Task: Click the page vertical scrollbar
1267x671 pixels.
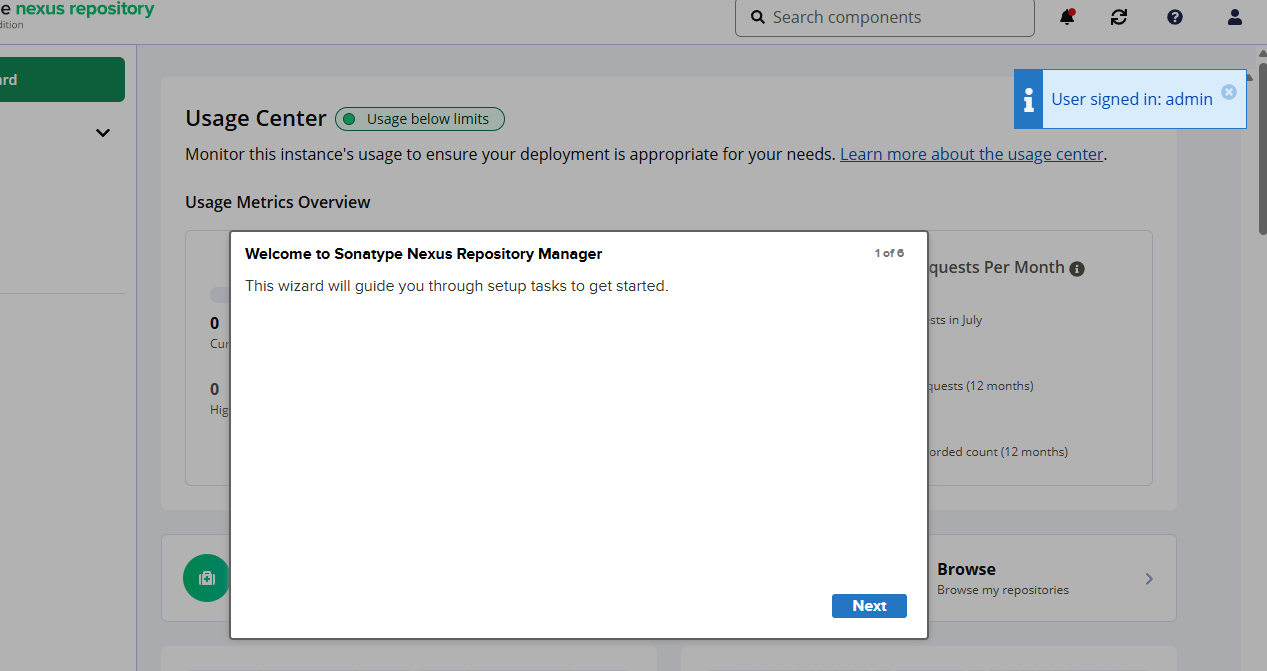Action: [x=1262, y=150]
